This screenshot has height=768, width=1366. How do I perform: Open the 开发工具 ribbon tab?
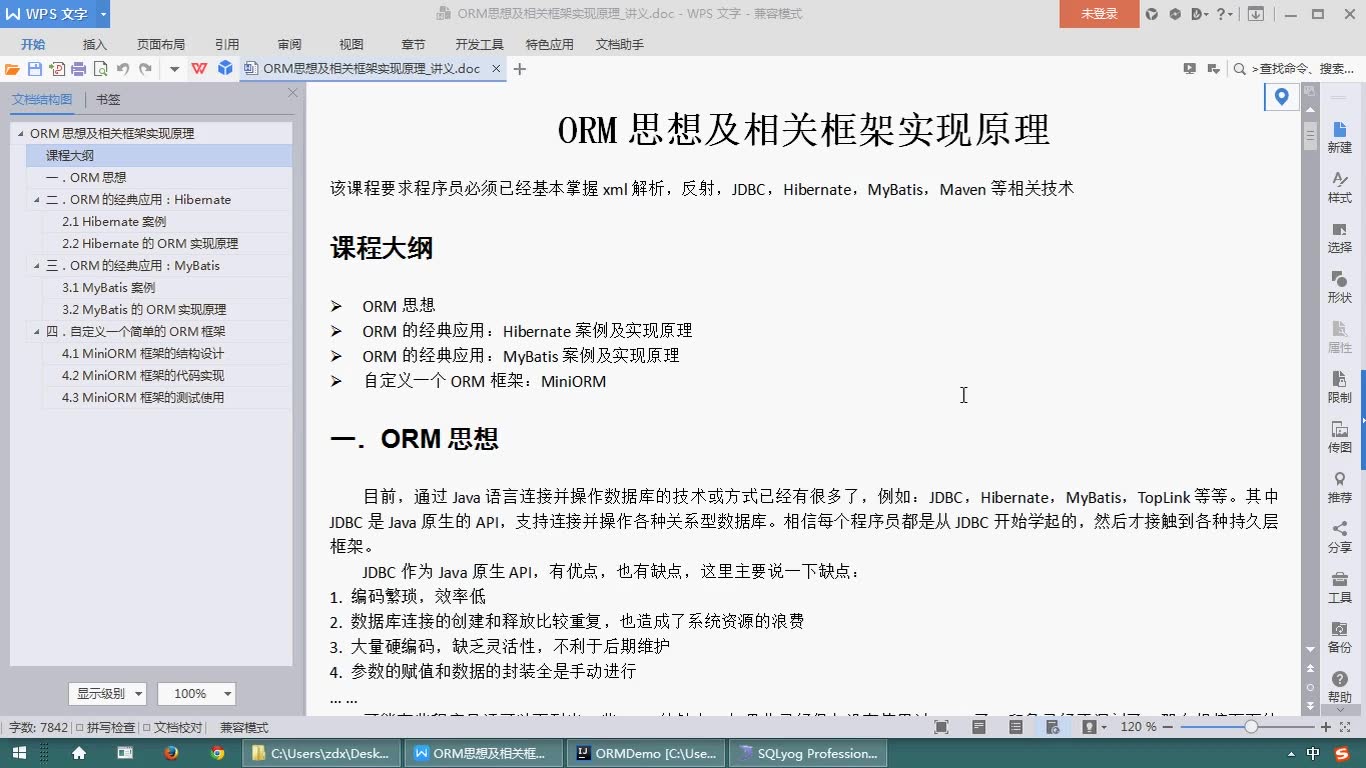point(479,45)
